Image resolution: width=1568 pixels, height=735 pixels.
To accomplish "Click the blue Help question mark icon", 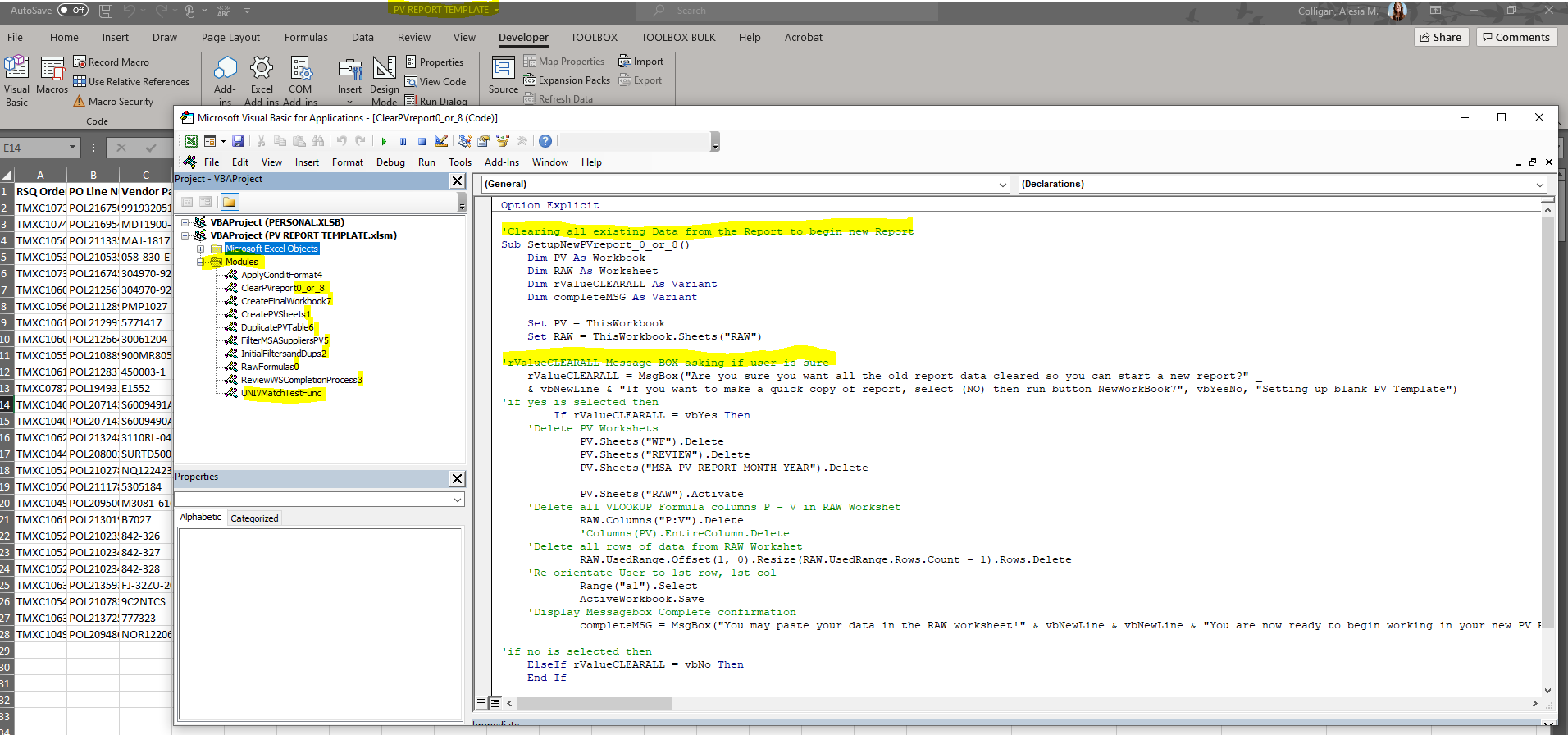I will click(545, 141).
